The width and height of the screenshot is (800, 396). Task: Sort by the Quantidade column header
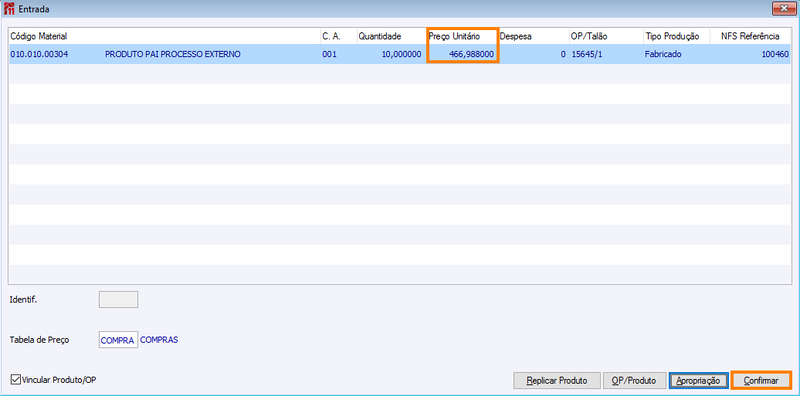pos(392,36)
